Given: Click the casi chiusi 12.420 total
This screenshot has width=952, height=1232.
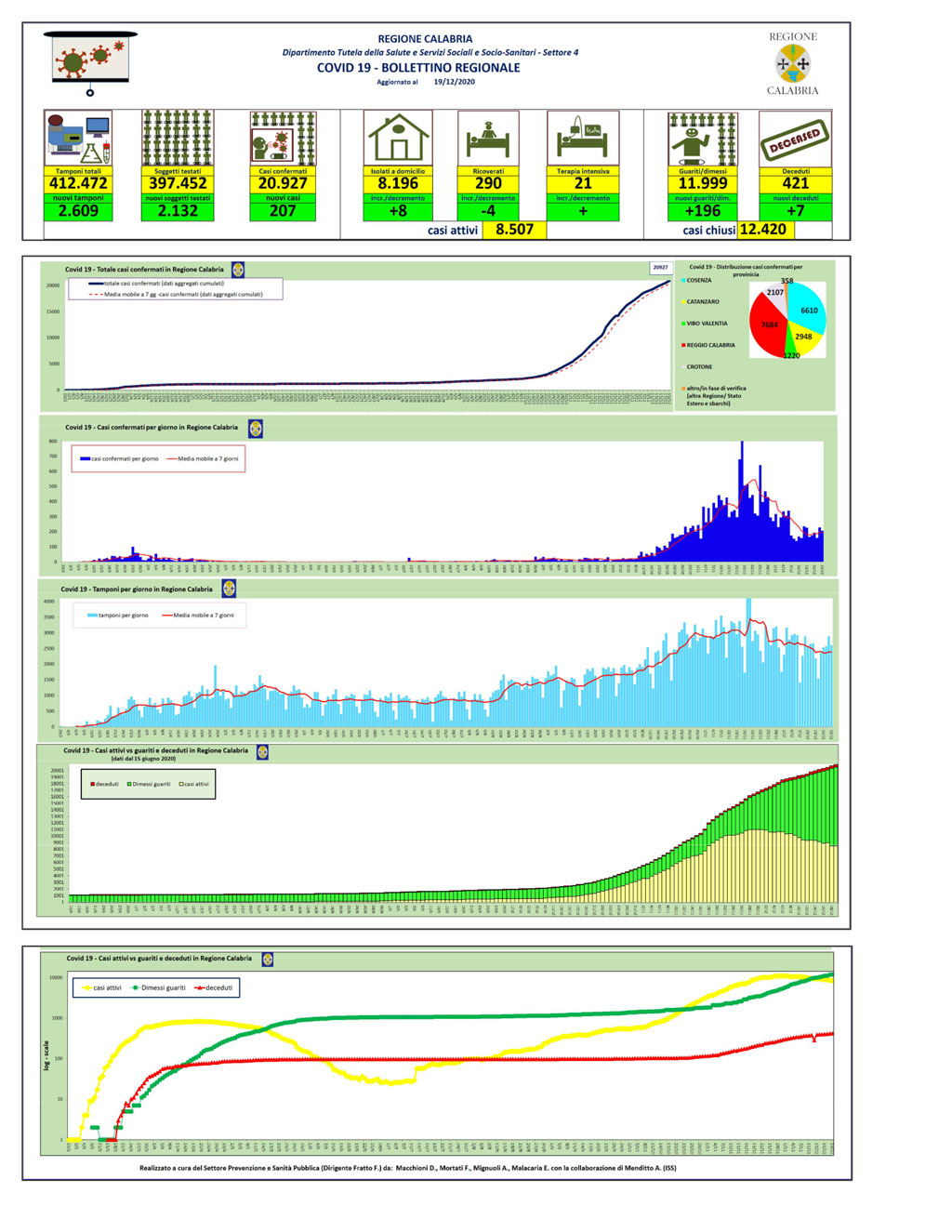Looking at the screenshot, I should pos(762,230).
